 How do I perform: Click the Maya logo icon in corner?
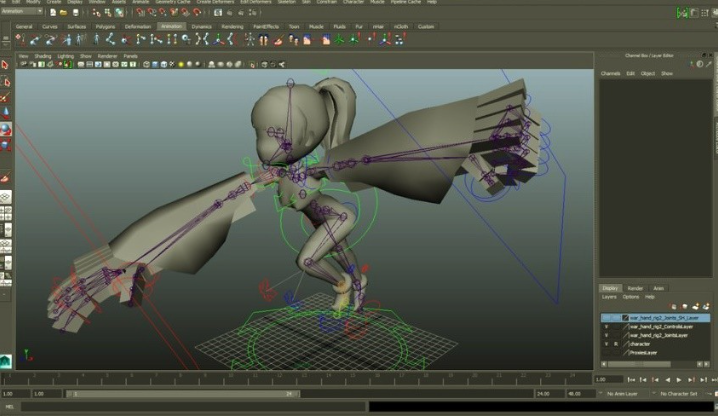[5, 361]
